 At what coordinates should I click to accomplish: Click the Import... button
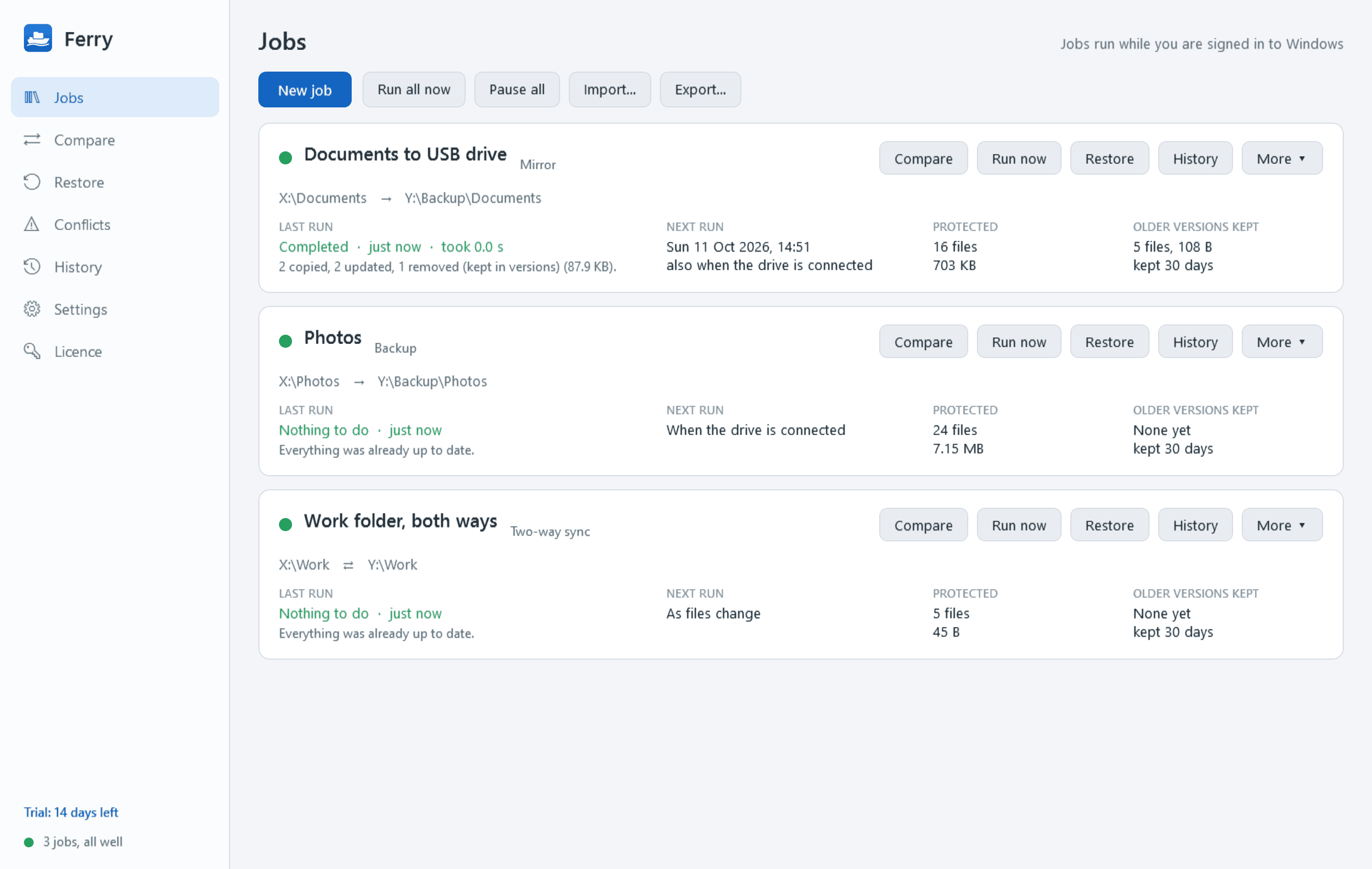pyautogui.click(x=609, y=90)
